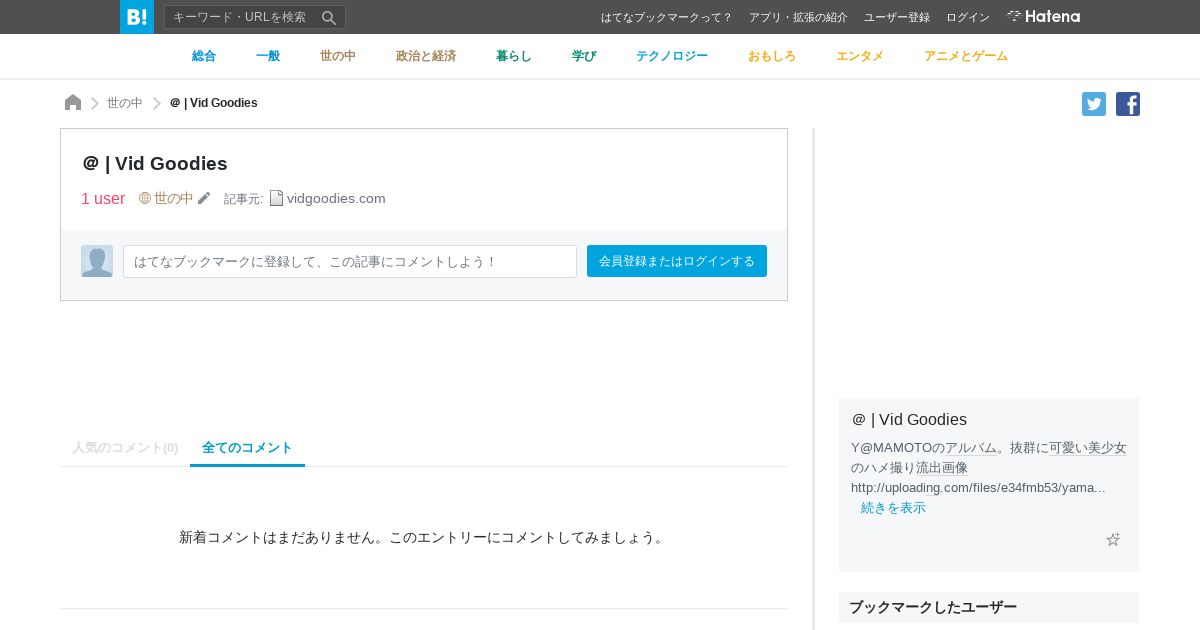Screen dimensions: 1200x630
Task: Click the Hatena Bookmark B! logo
Action: (137, 17)
